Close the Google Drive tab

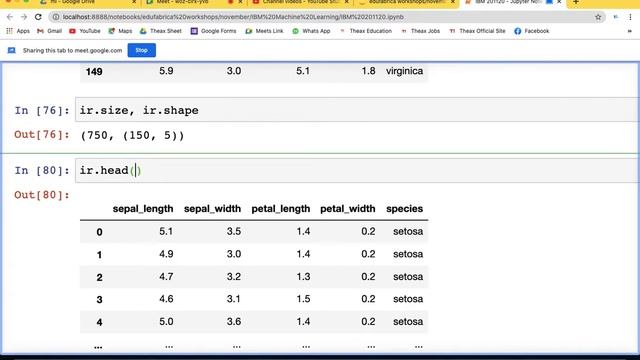pyautogui.click(x=134, y=2)
